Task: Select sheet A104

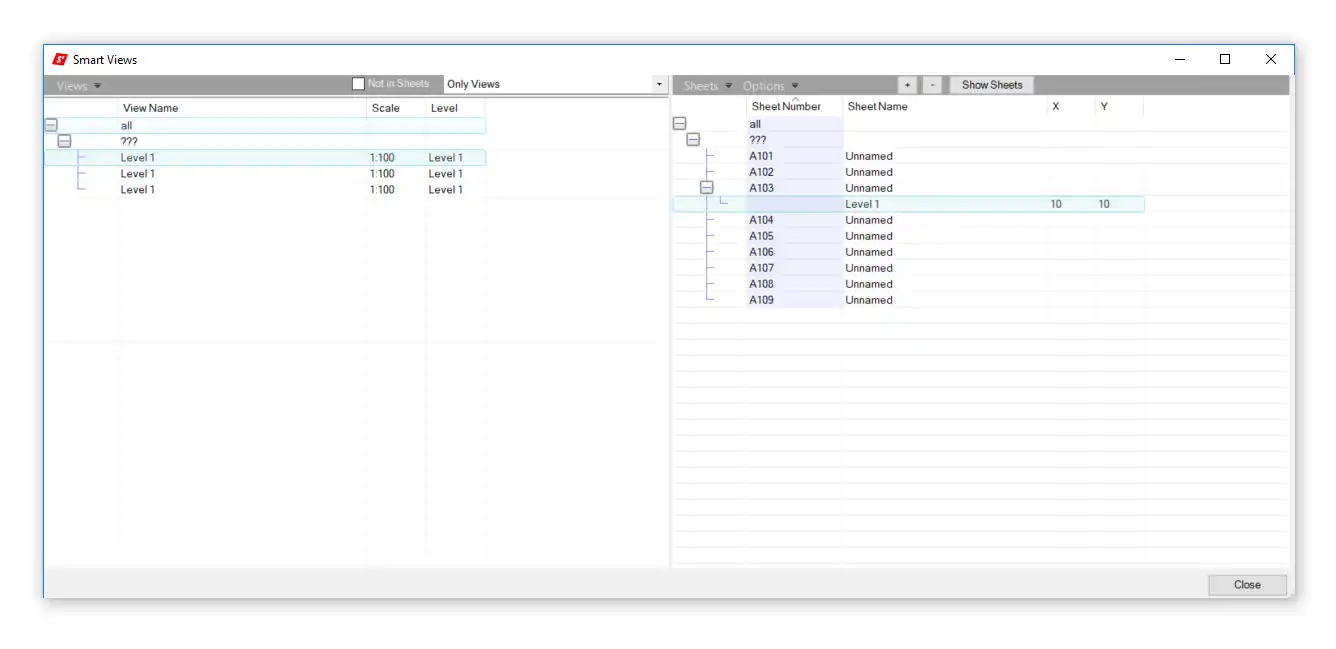Action: point(761,220)
